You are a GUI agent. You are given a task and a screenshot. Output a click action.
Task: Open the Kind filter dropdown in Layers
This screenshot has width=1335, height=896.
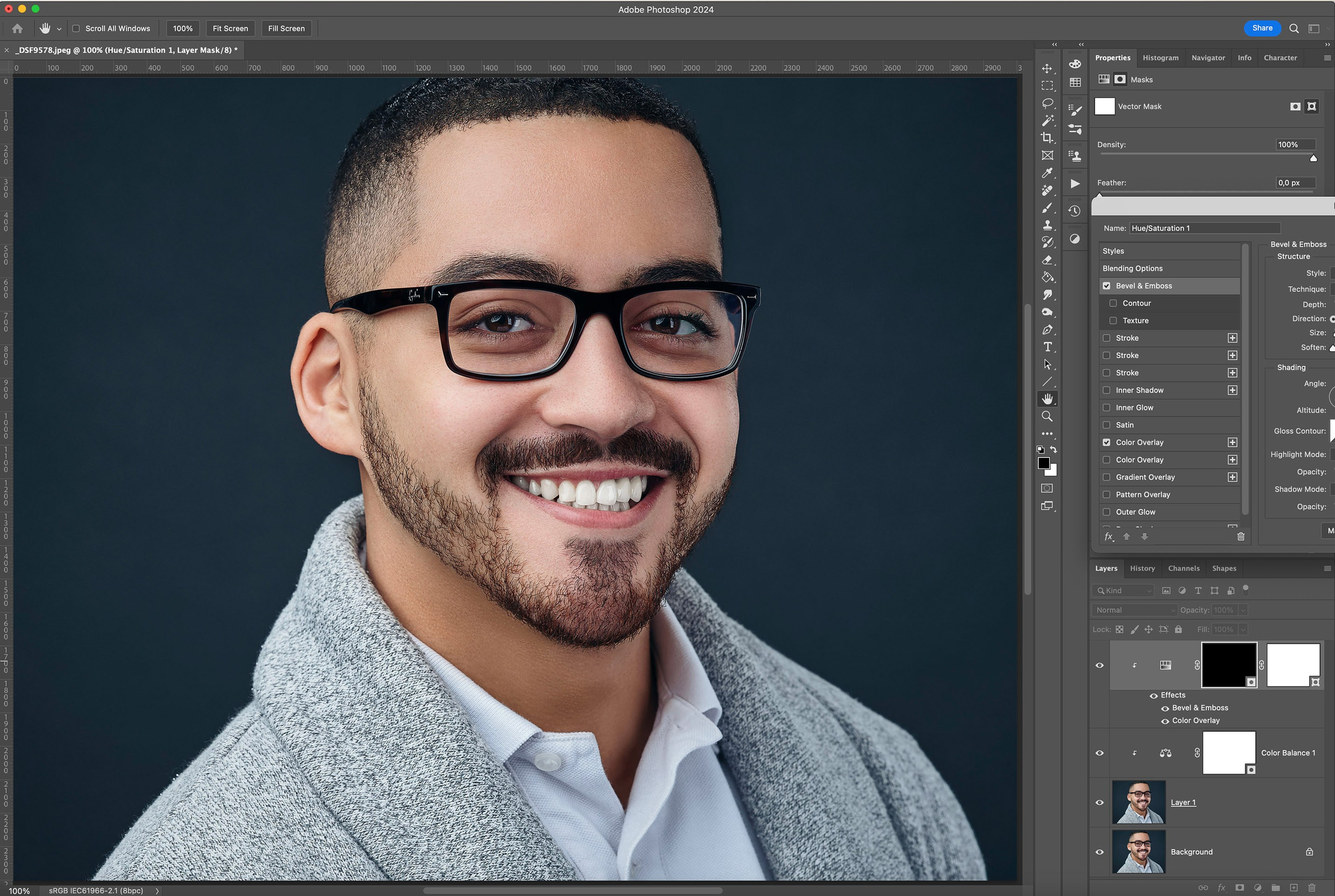[x=1123, y=590]
